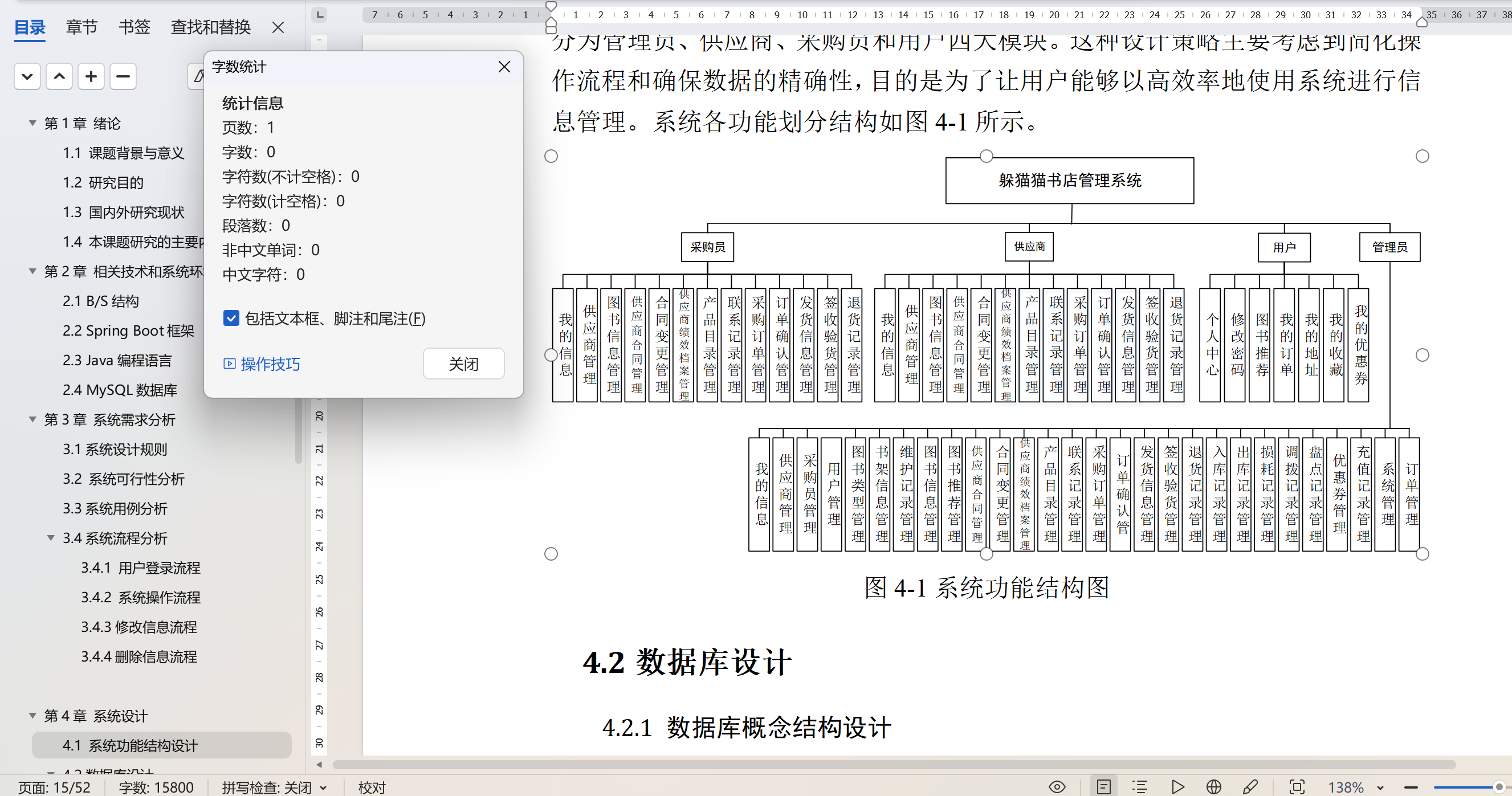This screenshot has width=1512, height=796.
Task: Collapse the 3.4 系统流程分析 node
Action: coord(51,538)
